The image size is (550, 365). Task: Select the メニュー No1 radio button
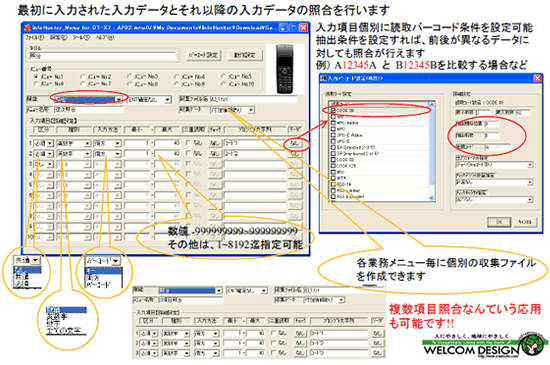click(36, 76)
